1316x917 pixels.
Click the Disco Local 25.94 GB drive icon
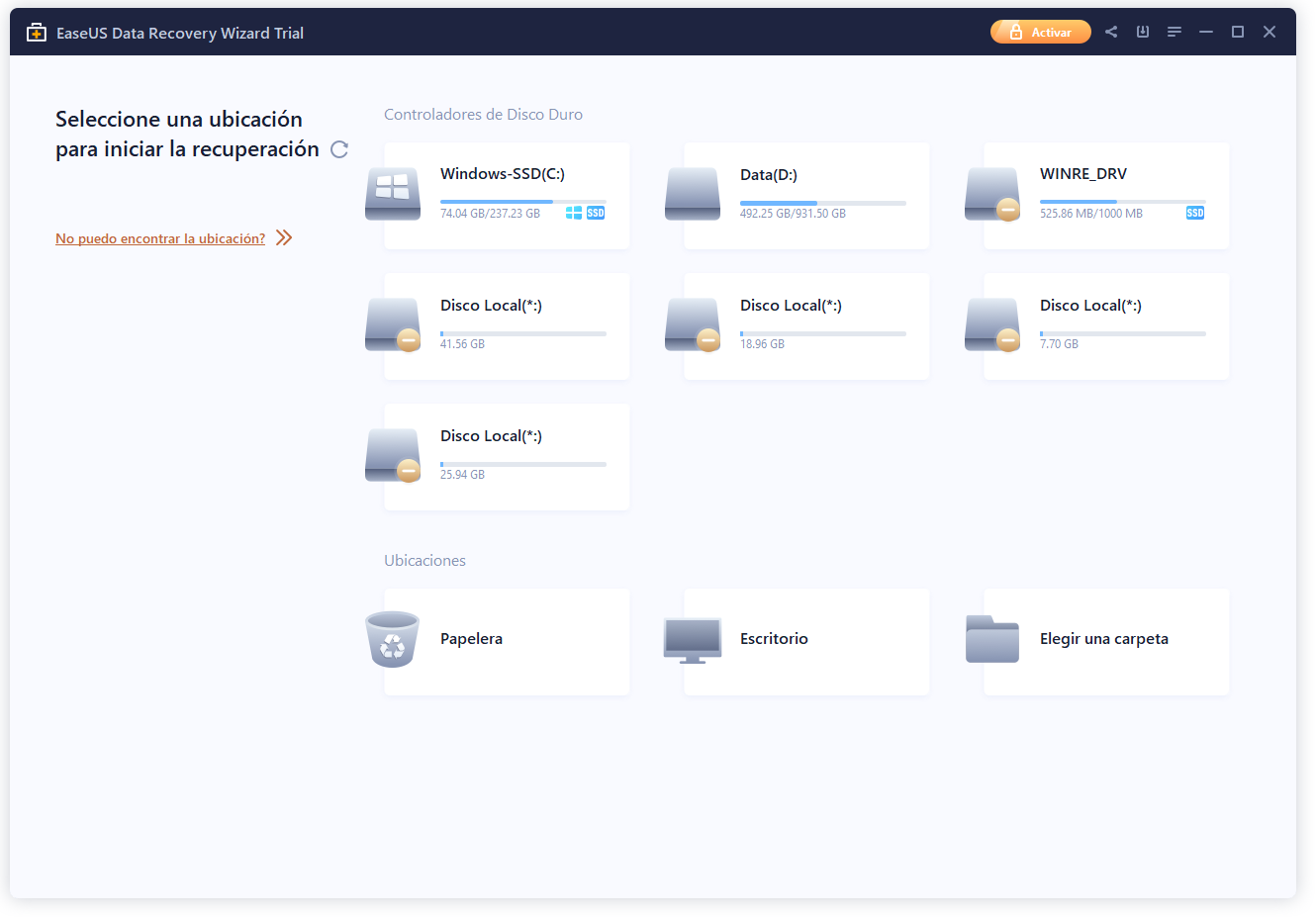393,455
